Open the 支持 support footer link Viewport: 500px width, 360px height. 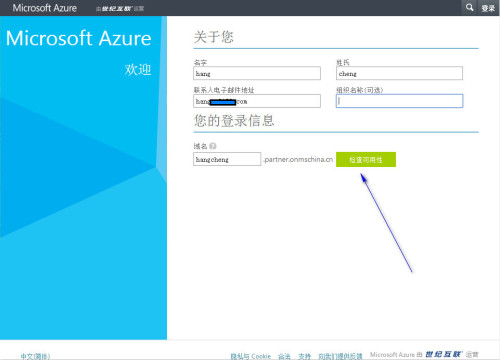[304, 356]
